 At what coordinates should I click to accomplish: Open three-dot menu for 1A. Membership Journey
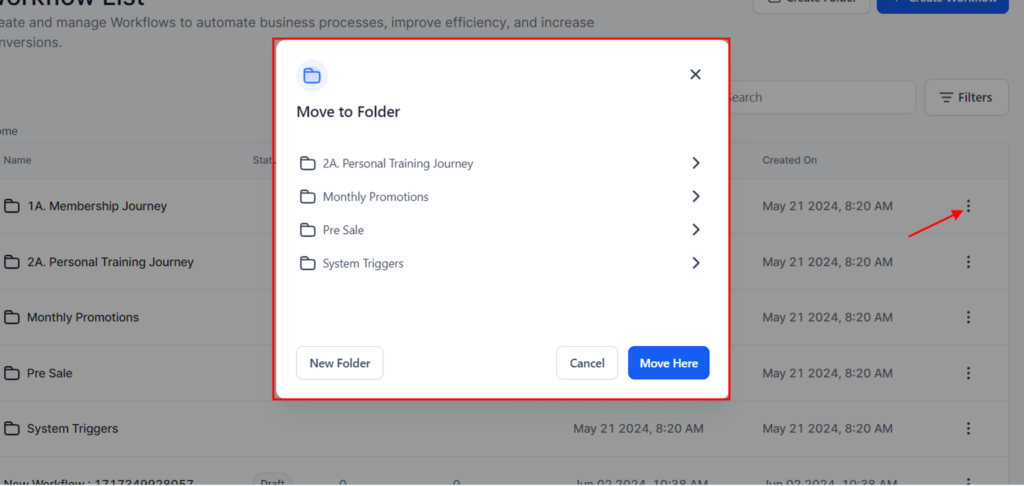pos(967,206)
